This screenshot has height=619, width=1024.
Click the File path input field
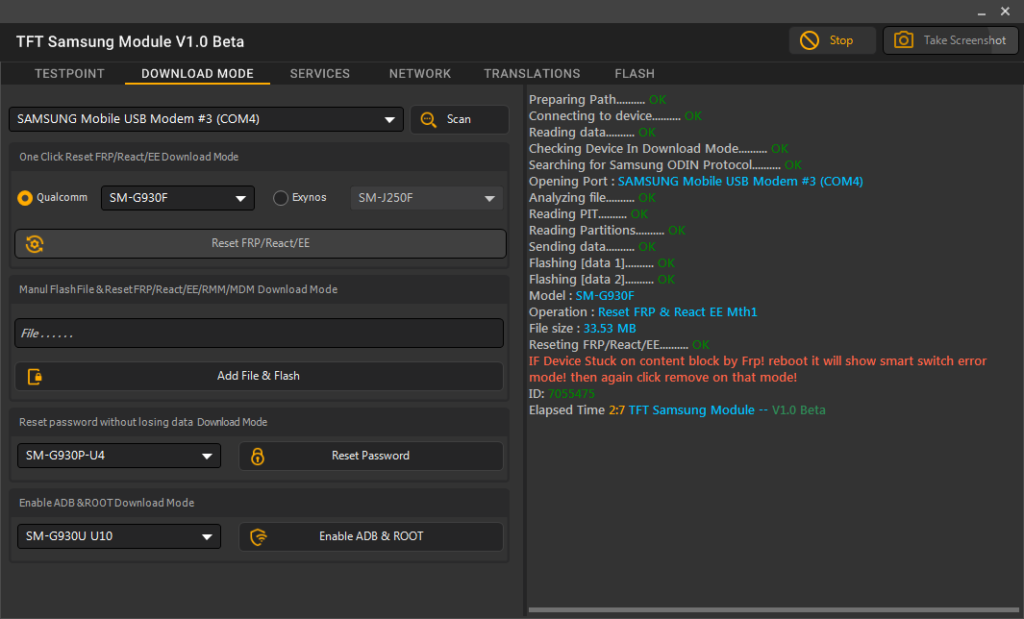pyautogui.click(x=258, y=333)
